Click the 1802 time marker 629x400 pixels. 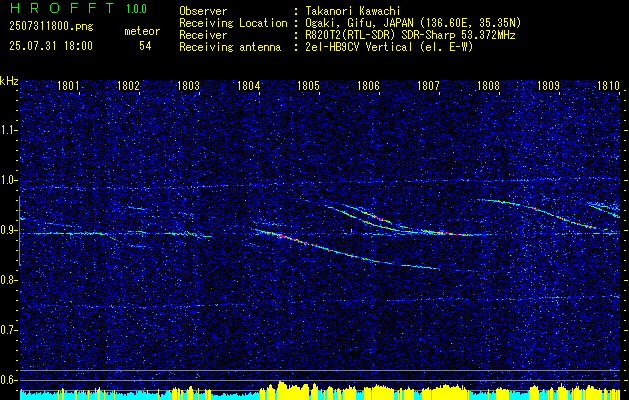128,86
